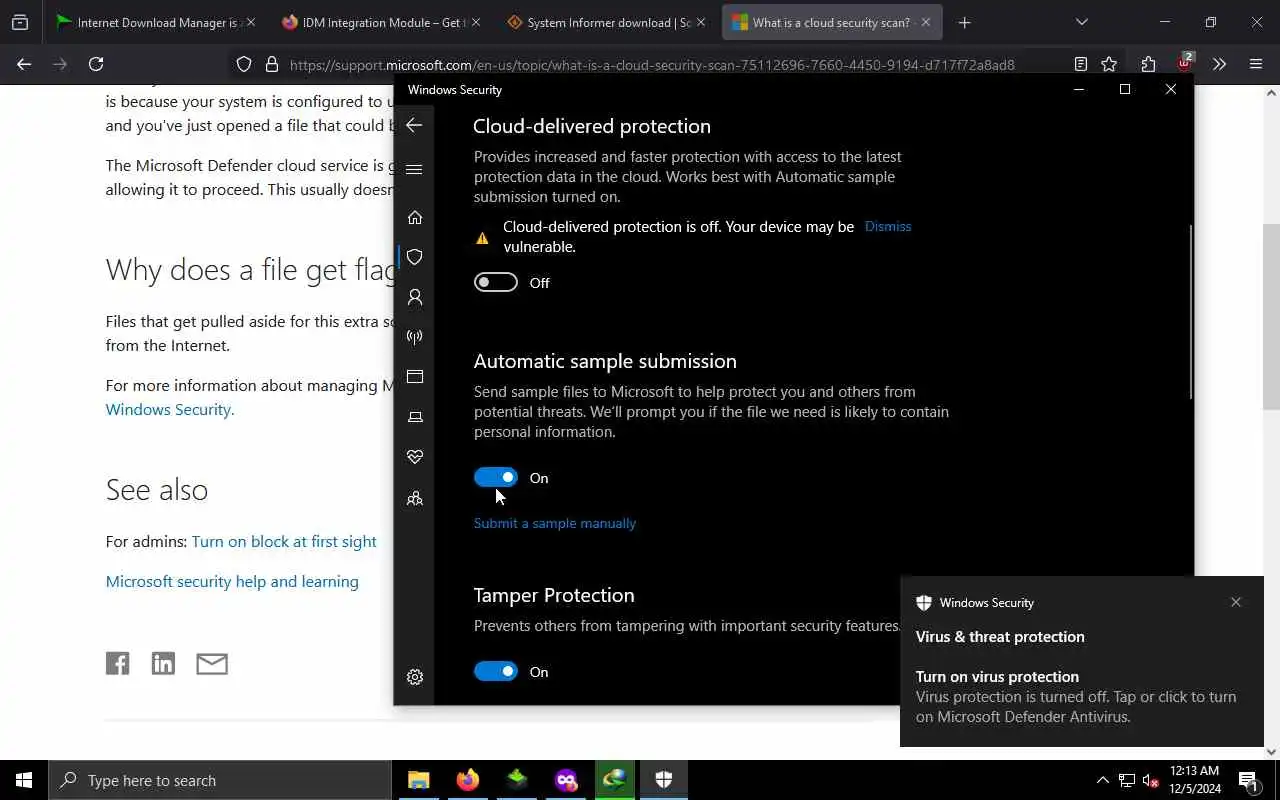Screen dimensions: 1280x800
Task: Click Windows Security link in article
Action: click(x=170, y=409)
